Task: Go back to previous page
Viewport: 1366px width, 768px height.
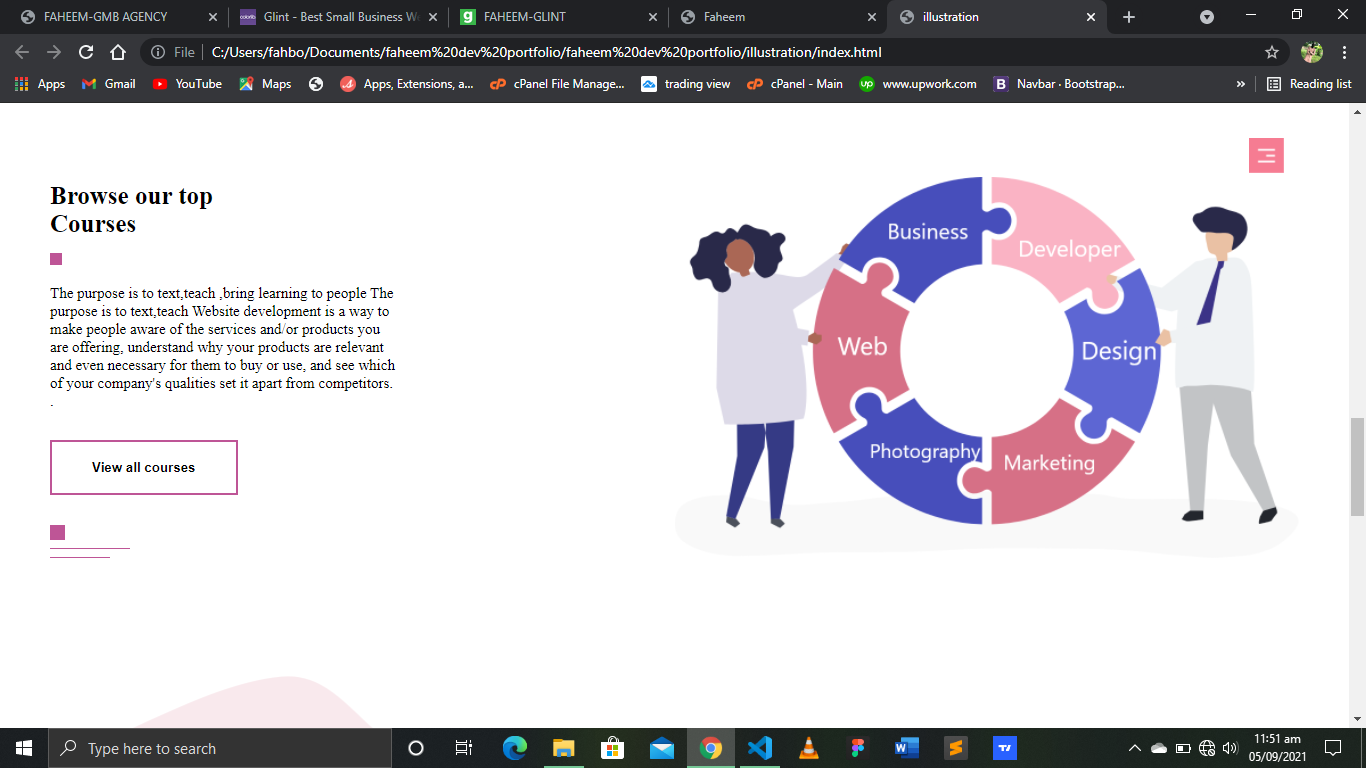Action: [22, 52]
